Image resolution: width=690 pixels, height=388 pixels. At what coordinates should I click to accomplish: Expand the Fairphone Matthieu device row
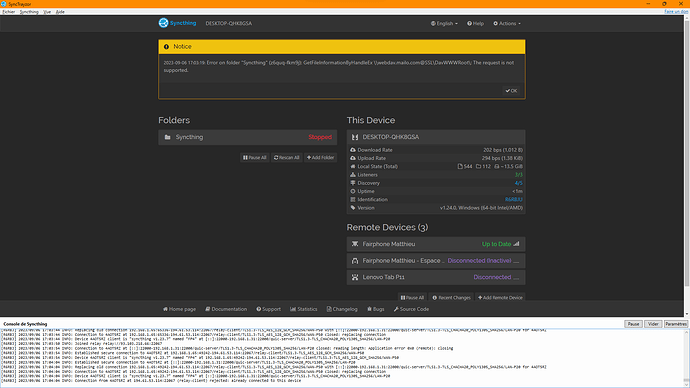[x=436, y=244]
